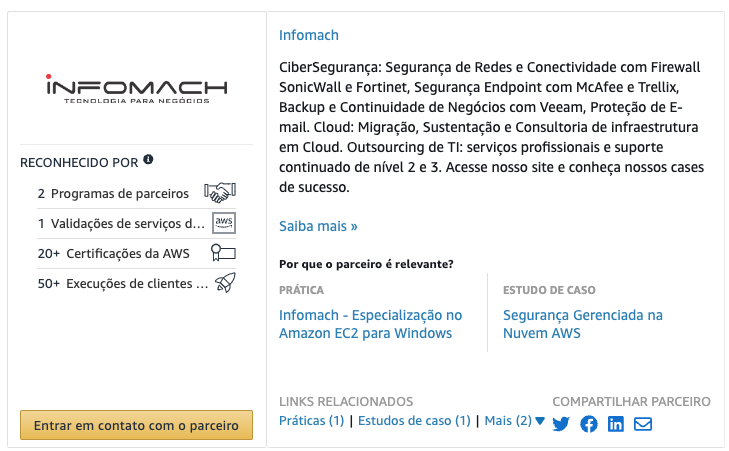The image size is (729, 451).
Task: Share partner on LinkedIn
Action: coord(616,424)
